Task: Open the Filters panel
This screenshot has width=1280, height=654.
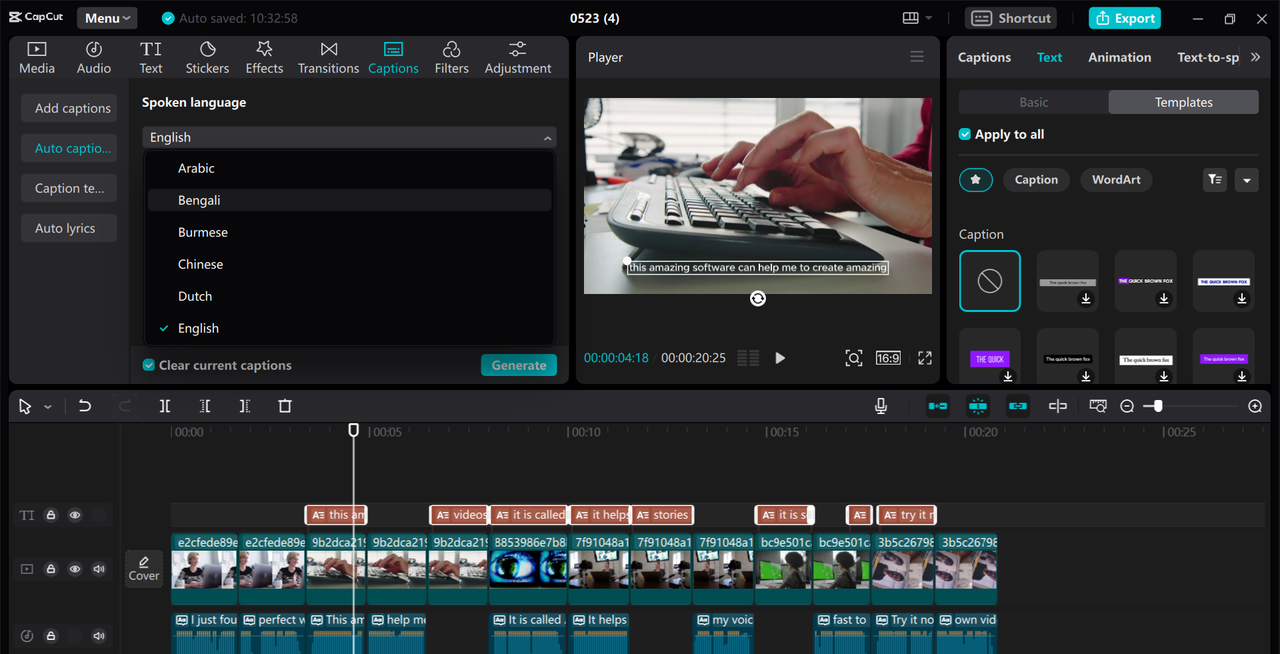Action: point(451,58)
